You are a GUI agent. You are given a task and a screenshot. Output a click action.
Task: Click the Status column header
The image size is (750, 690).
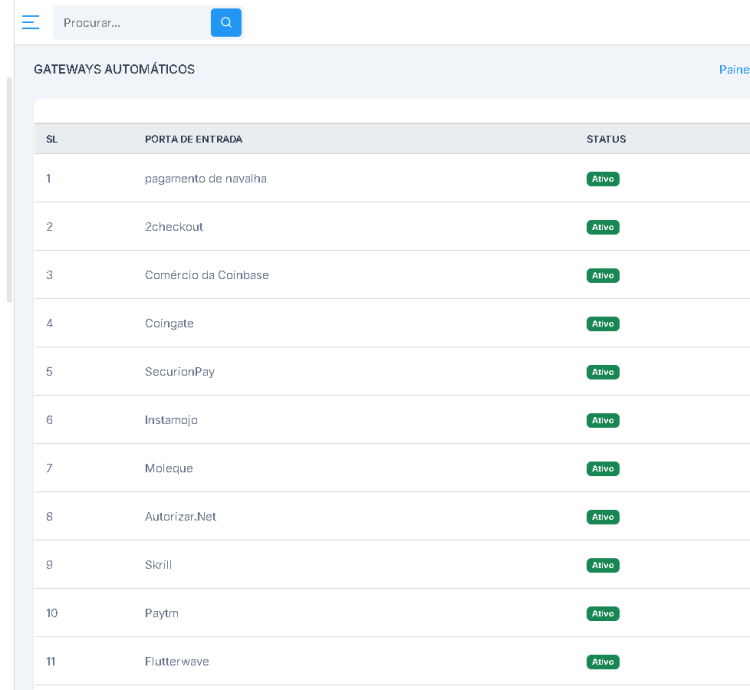606,139
